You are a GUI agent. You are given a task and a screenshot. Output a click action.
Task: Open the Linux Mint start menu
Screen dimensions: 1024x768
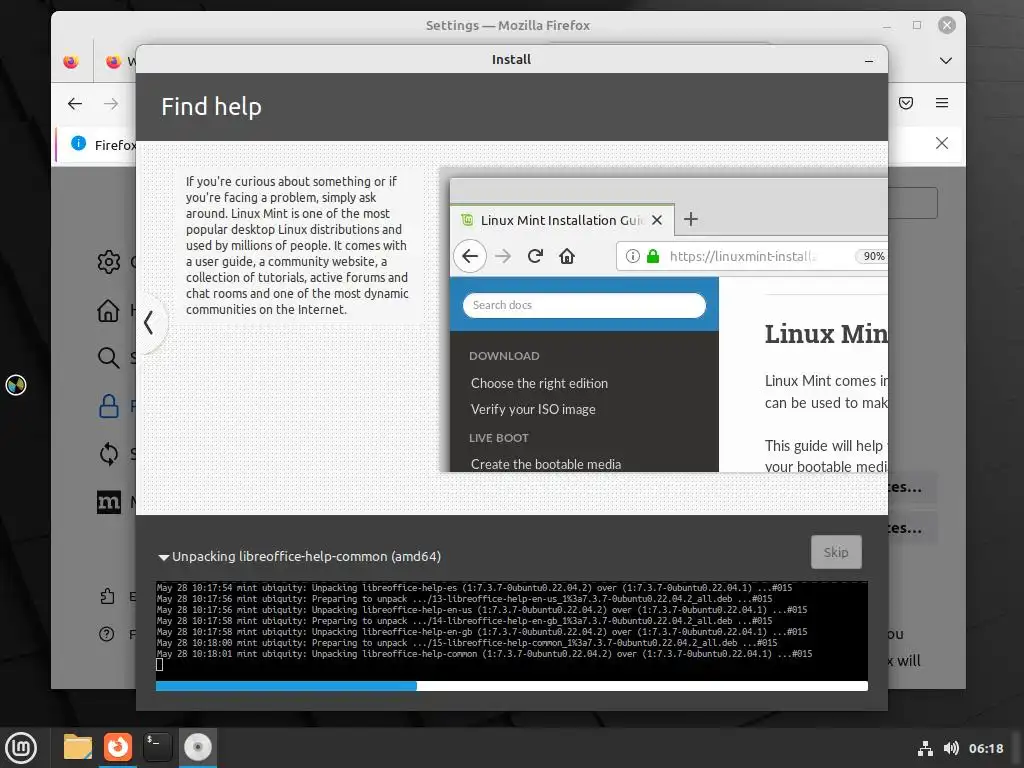21,748
